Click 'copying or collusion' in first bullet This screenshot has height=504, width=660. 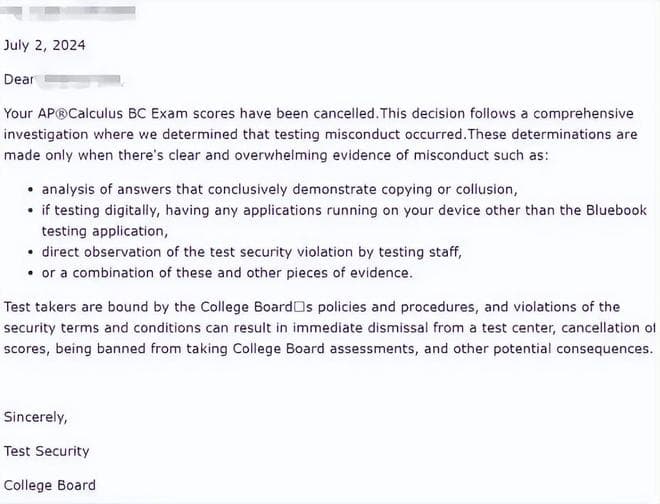click(x=449, y=189)
